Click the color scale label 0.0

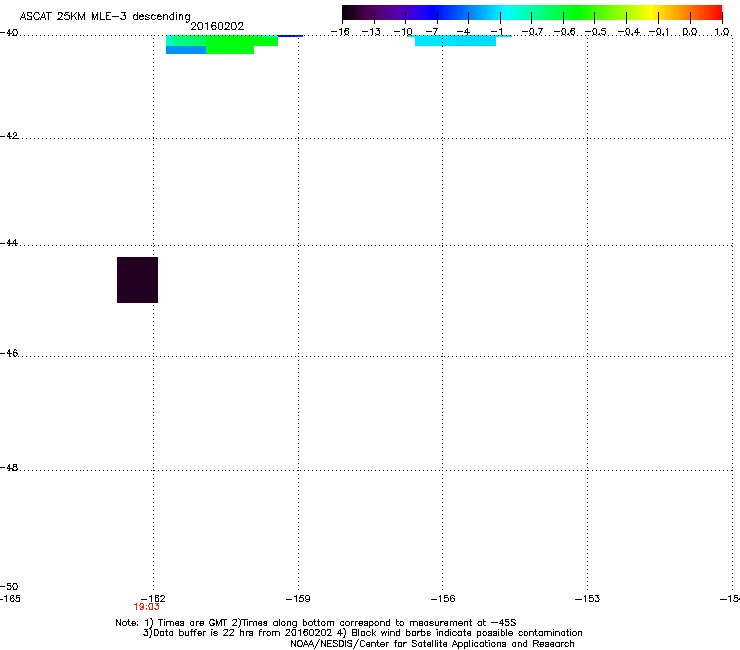(x=690, y=32)
